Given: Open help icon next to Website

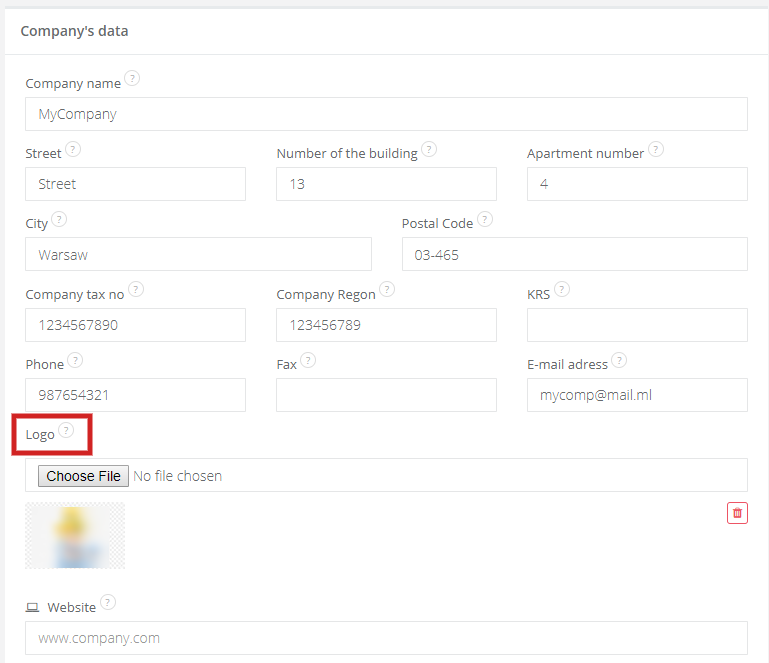Looking at the screenshot, I should [x=107, y=602].
